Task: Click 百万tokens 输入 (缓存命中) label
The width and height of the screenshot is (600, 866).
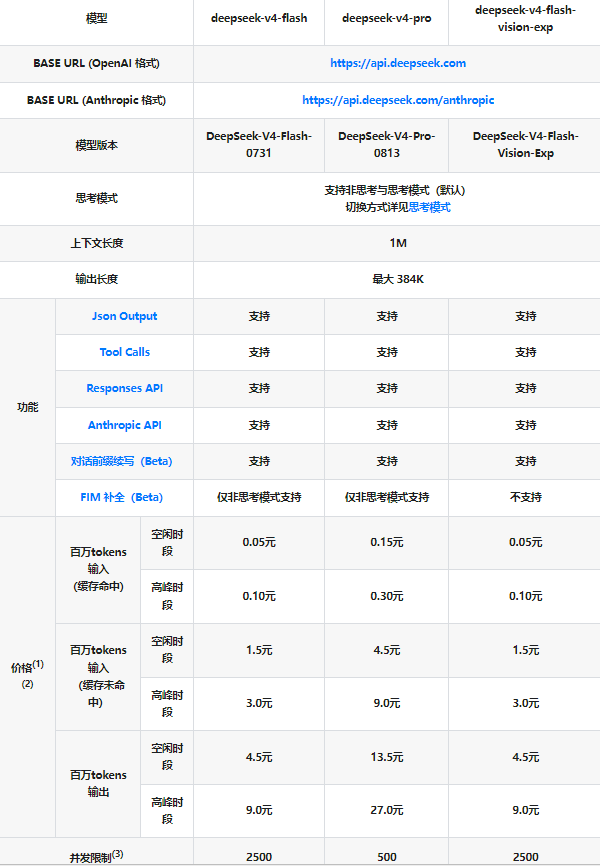Action: coord(98,569)
